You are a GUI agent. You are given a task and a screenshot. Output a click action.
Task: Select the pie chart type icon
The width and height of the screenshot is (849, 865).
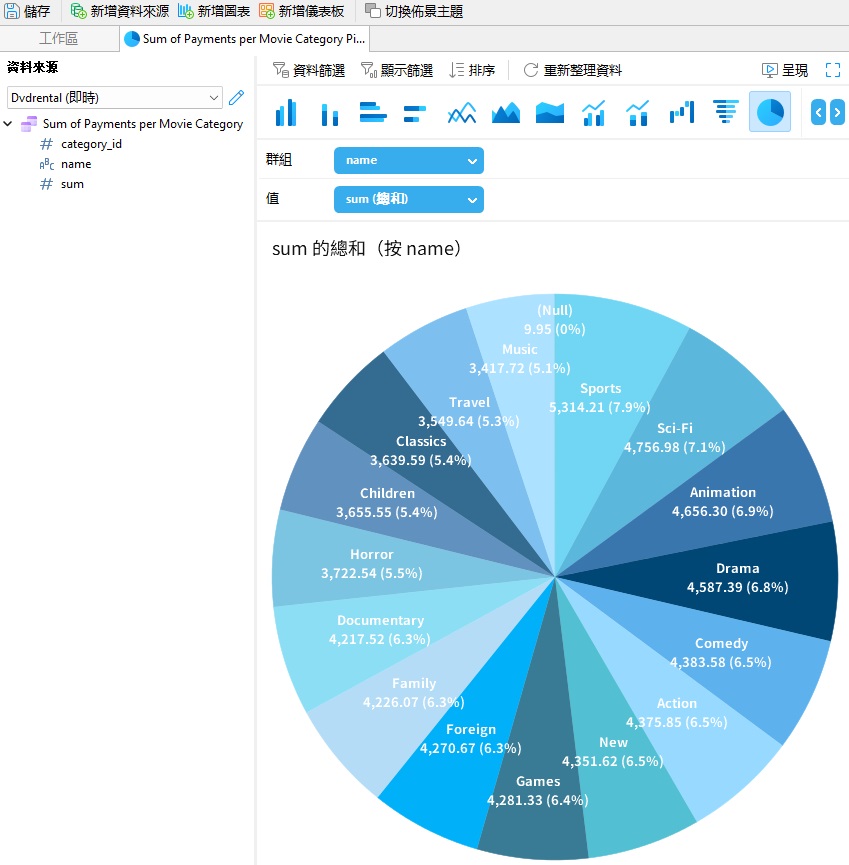769,111
